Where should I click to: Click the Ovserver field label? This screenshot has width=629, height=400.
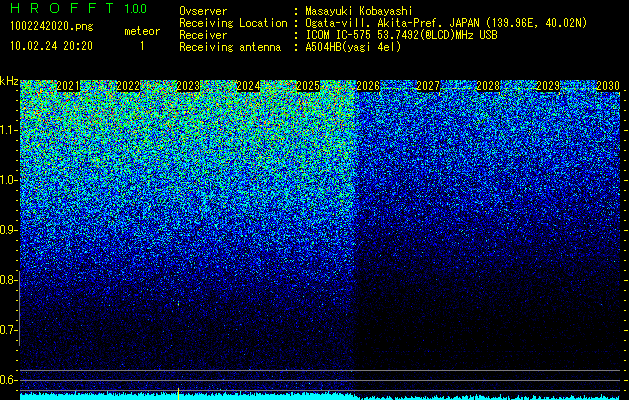tap(203, 11)
